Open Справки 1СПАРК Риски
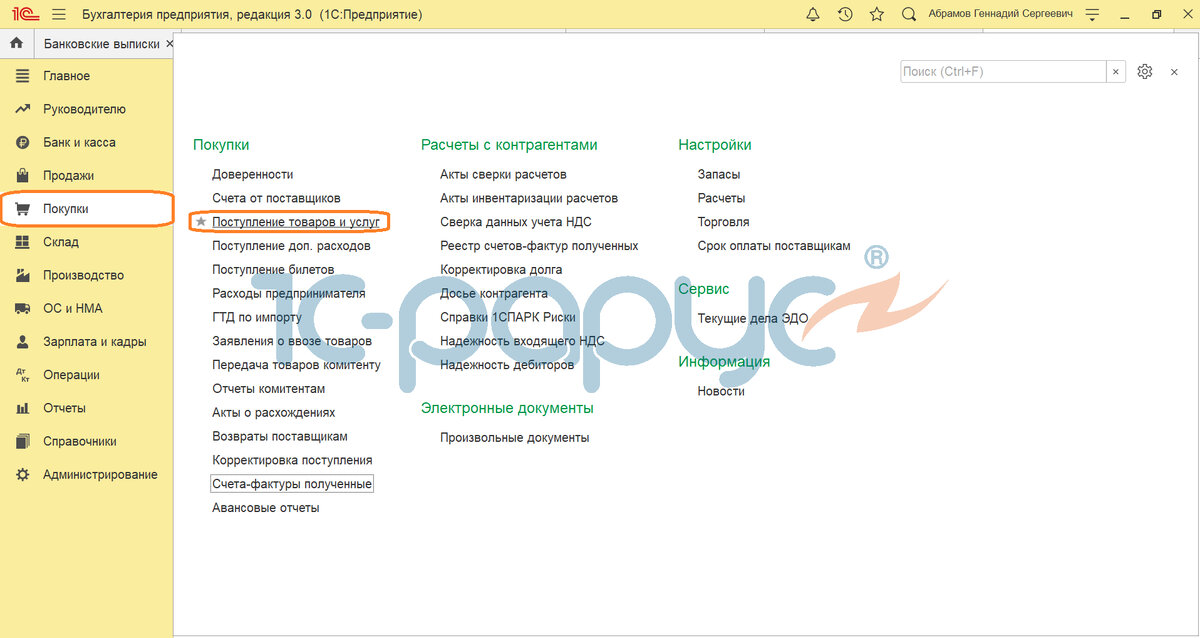The image size is (1200, 638). tap(510, 317)
